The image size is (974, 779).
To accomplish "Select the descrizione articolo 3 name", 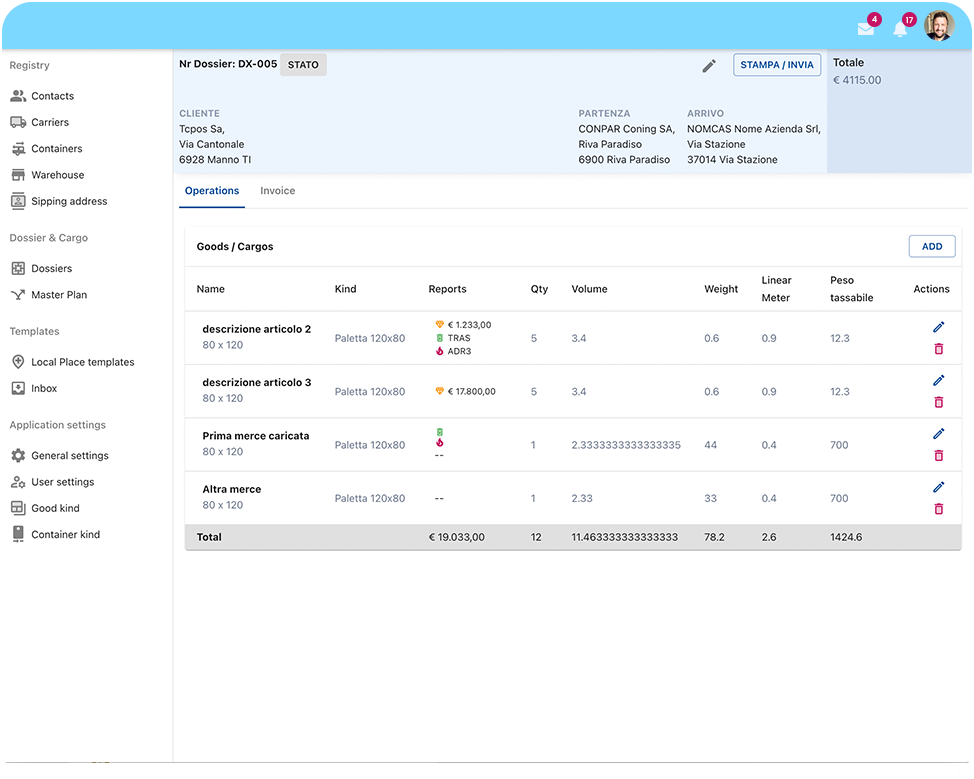I will click(x=257, y=383).
